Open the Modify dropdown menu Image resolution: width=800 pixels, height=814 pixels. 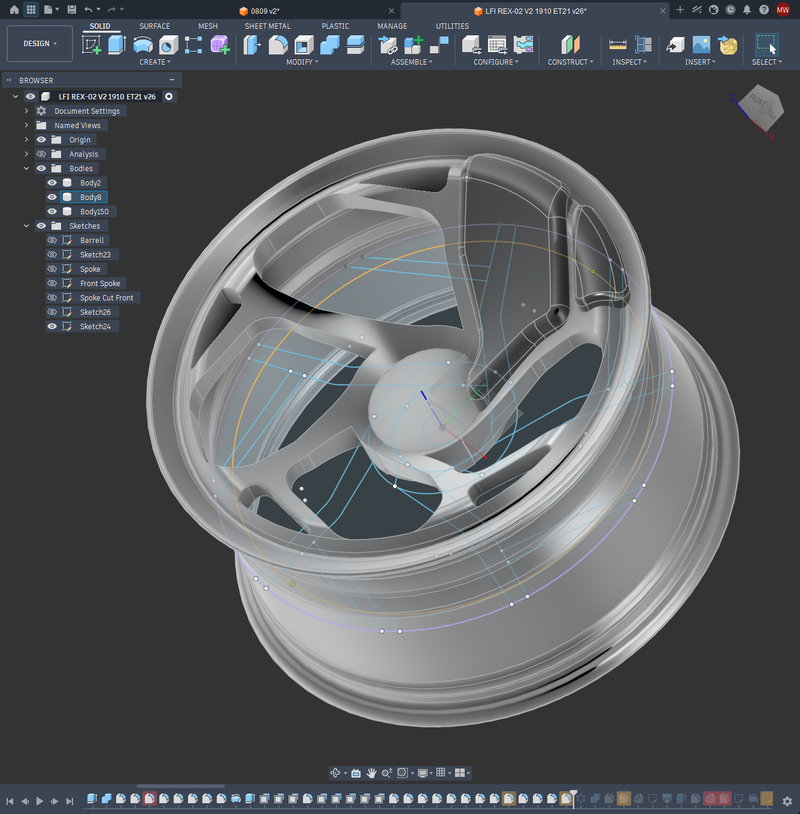pyautogui.click(x=302, y=62)
